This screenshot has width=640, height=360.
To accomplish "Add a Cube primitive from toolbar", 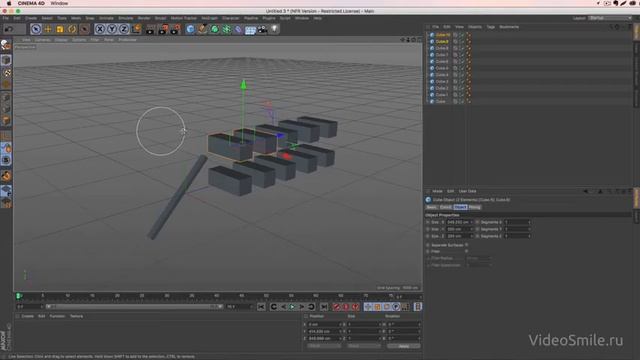I will (x=190, y=29).
